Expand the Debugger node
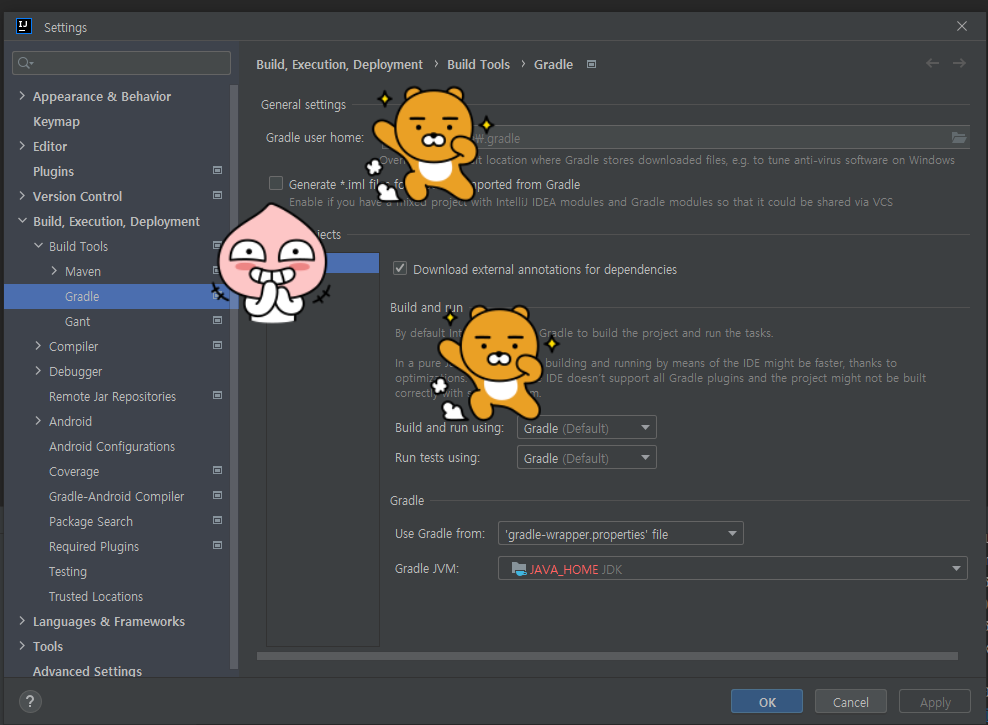The width and height of the screenshot is (988, 725). [x=38, y=371]
